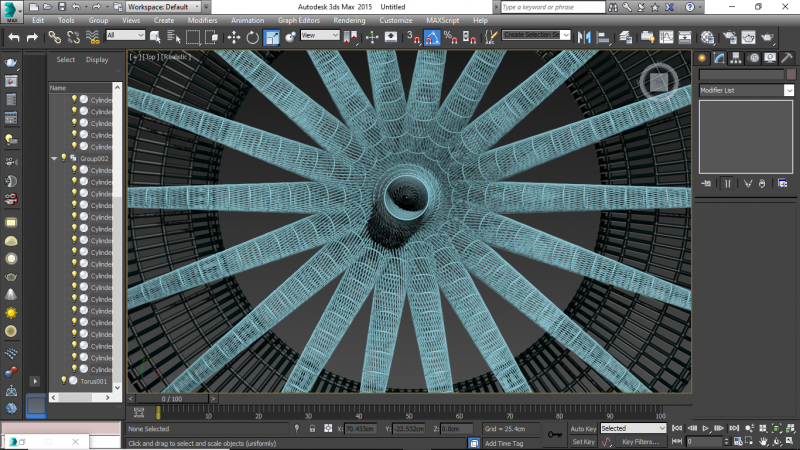Viewport: 800px width, 450px height.
Task: Open the Modifiers menu
Action: (x=202, y=20)
